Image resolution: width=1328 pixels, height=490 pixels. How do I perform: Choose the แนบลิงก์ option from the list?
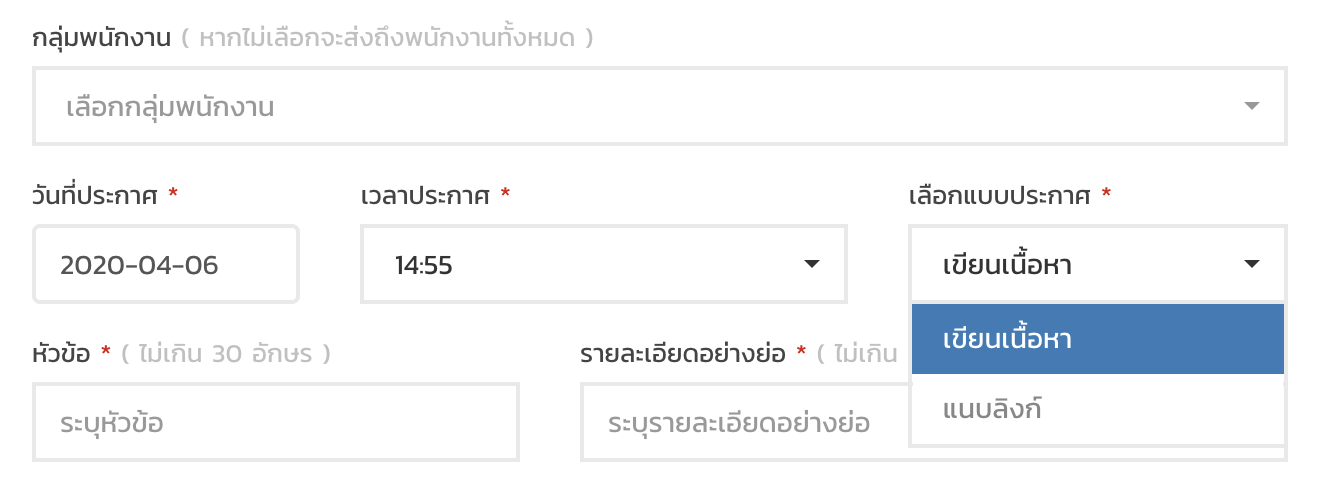click(1098, 409)
